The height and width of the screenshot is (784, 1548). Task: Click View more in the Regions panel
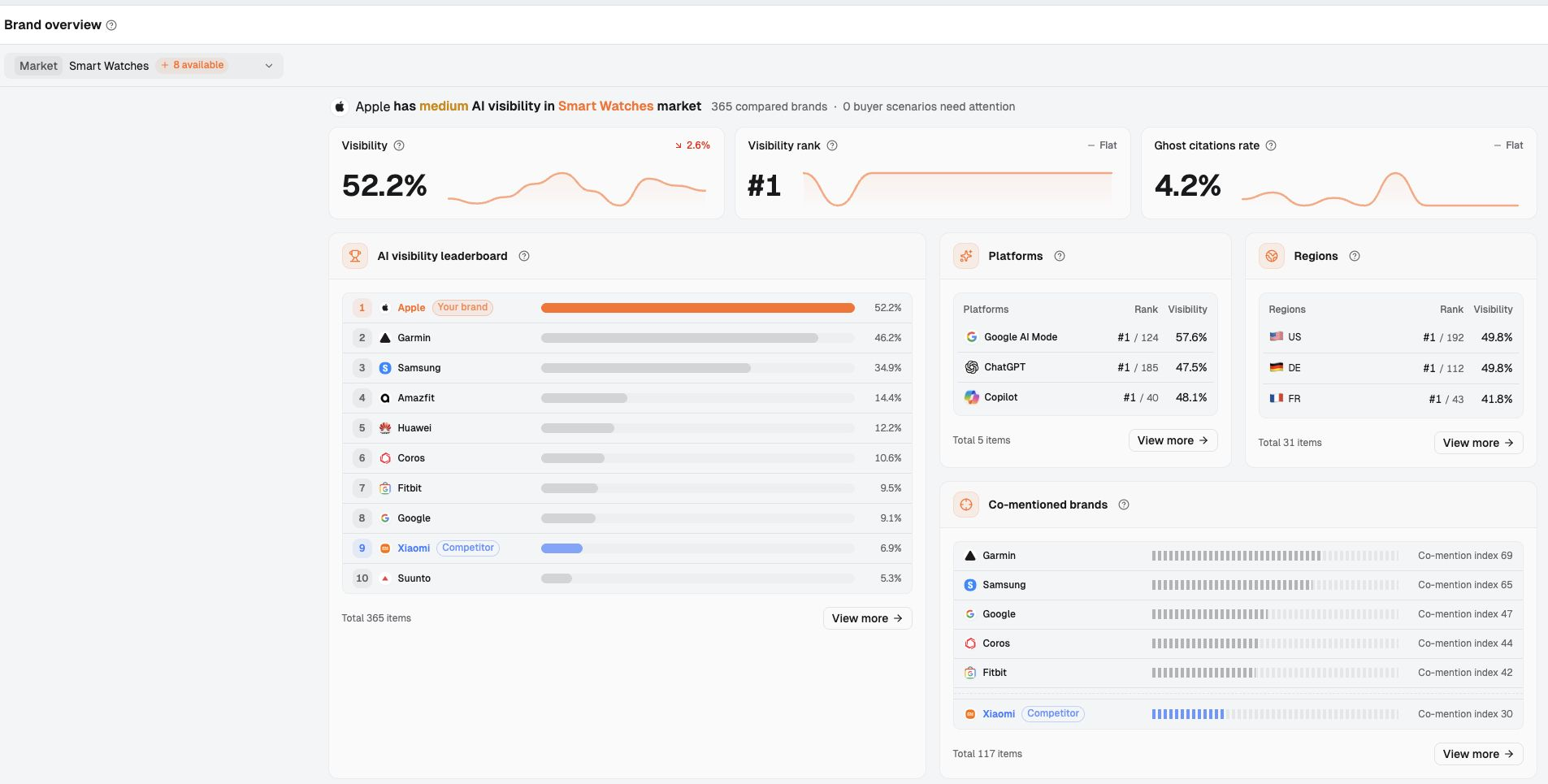pyautogui.click(x=1478, y=443)
